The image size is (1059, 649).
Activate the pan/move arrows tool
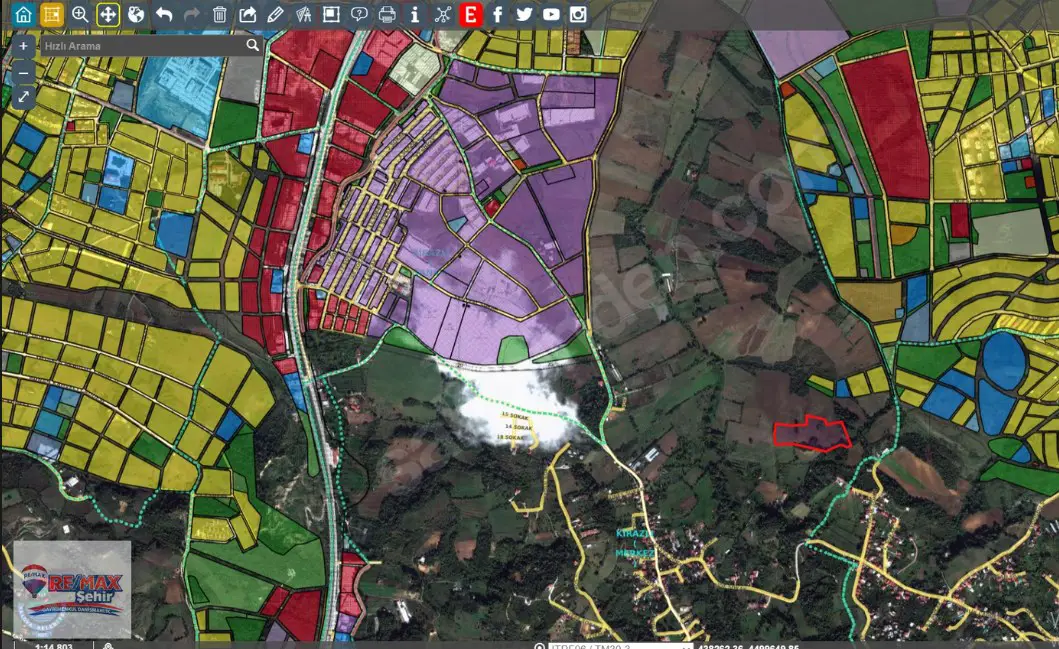108,14
